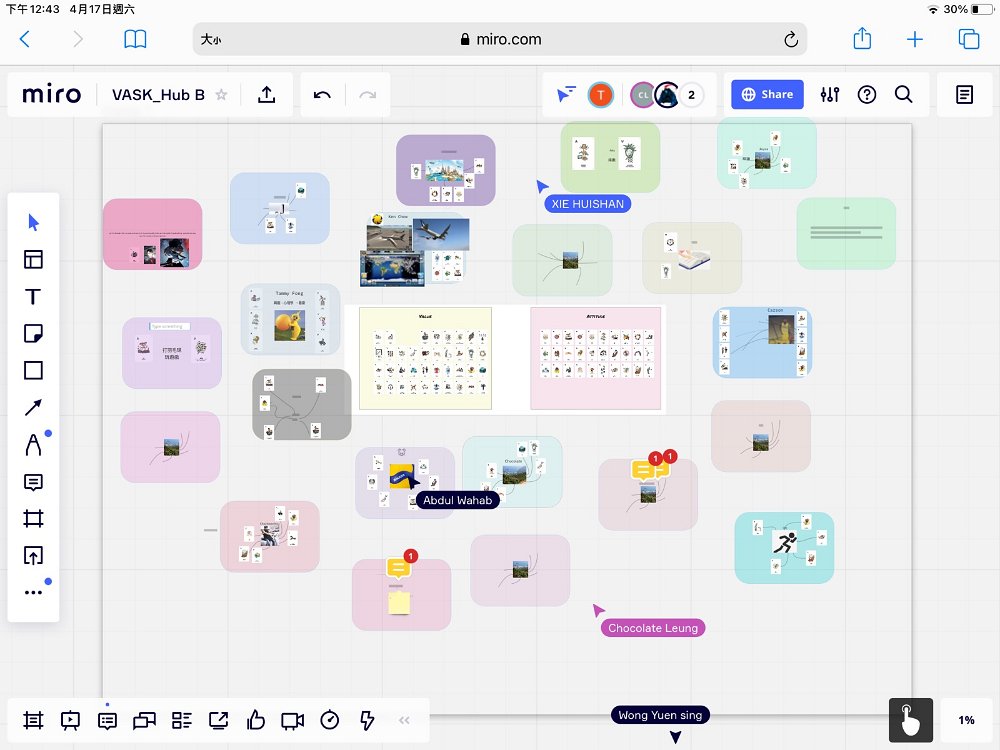The image size is (1000, 750).
Task: Open the Upload tool
Action: [x=33, y=555]
